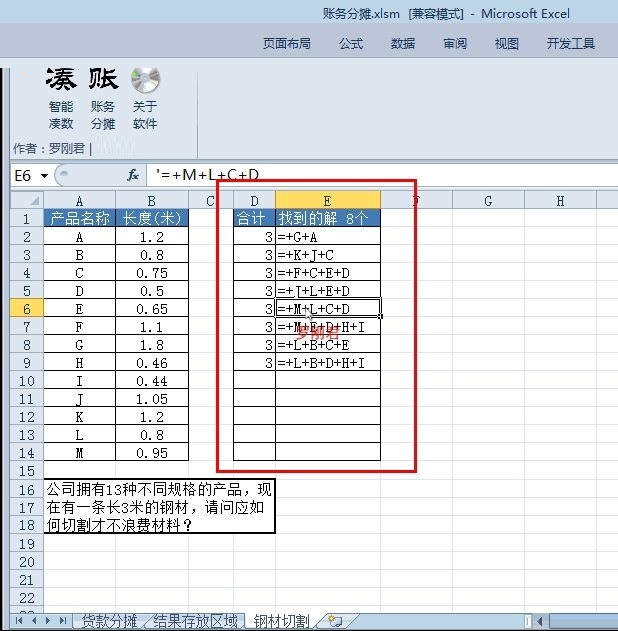This screenshot has height=631, width=618.
Task: Open the 账务分摊 ribbon tool
Action: click(x=103, y=99)
